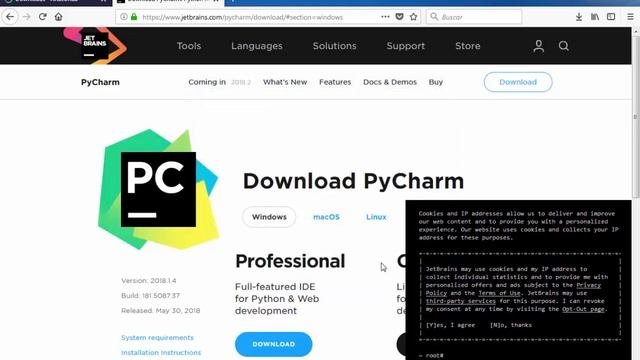The width and height of the screenshot is (640, 360).
Task: Open the Languages menu
Action: pos(257,46)
